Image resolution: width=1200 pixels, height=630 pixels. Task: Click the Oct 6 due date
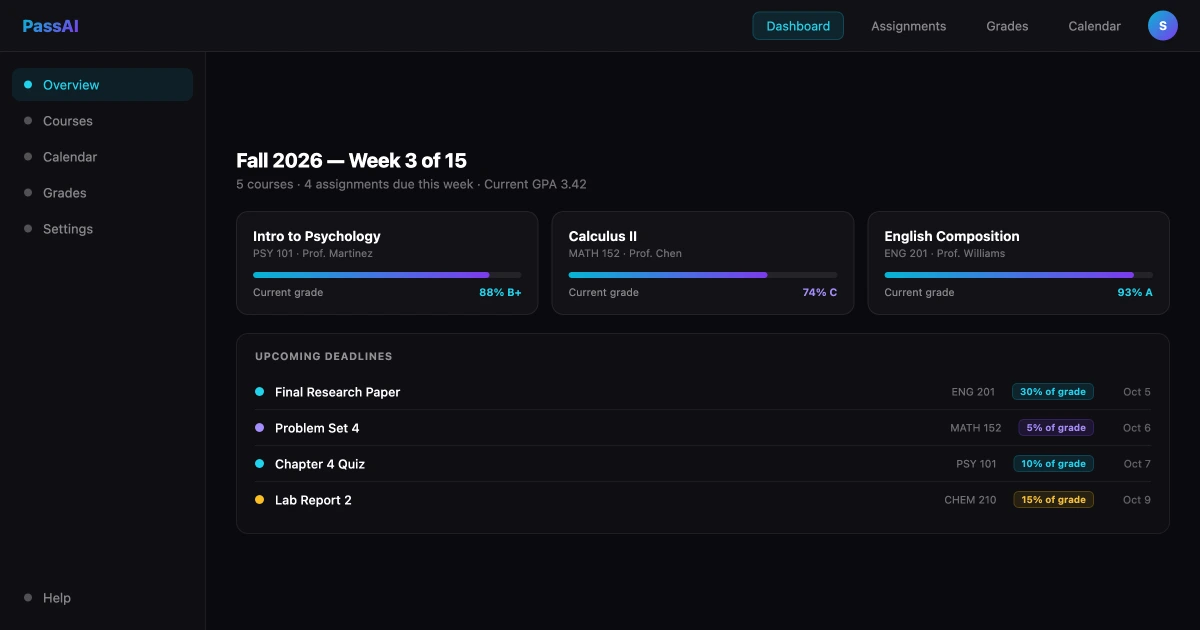(1137, 428)
